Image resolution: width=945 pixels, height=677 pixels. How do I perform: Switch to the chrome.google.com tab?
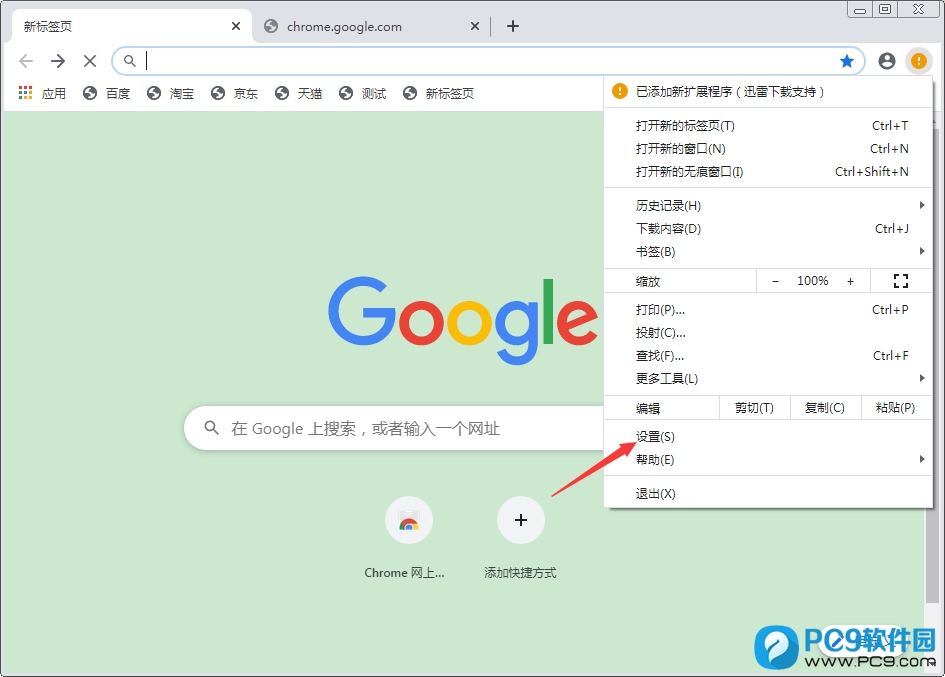point(372,26)
